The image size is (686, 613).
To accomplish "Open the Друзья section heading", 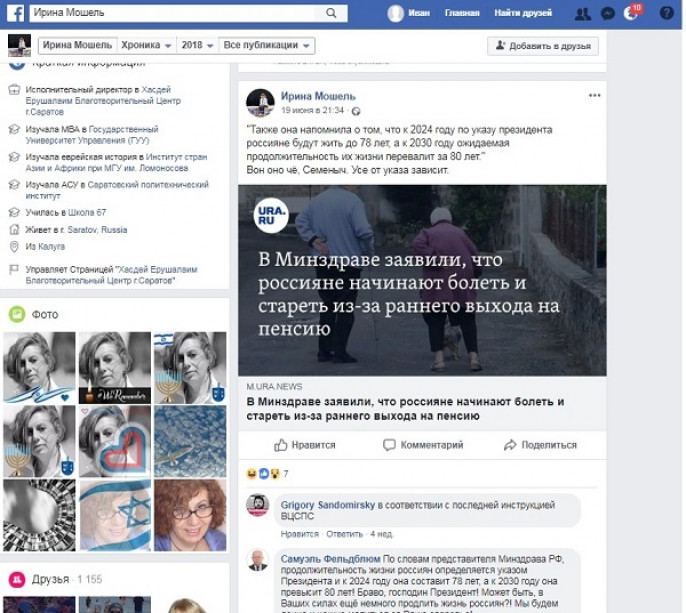I will pos(50,579).
